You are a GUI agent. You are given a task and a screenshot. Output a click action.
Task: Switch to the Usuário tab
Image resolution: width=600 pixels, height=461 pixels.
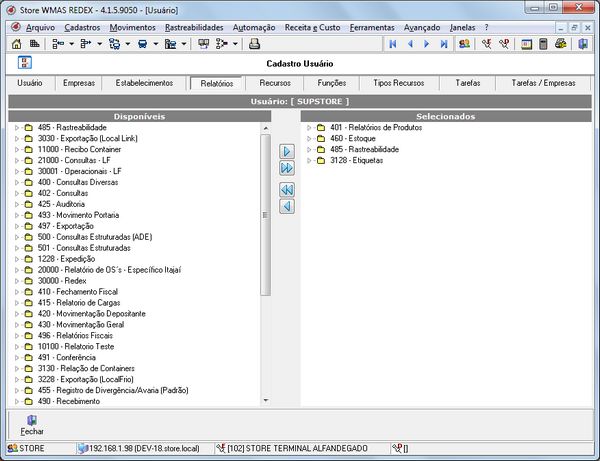click(x=30, y=83)
